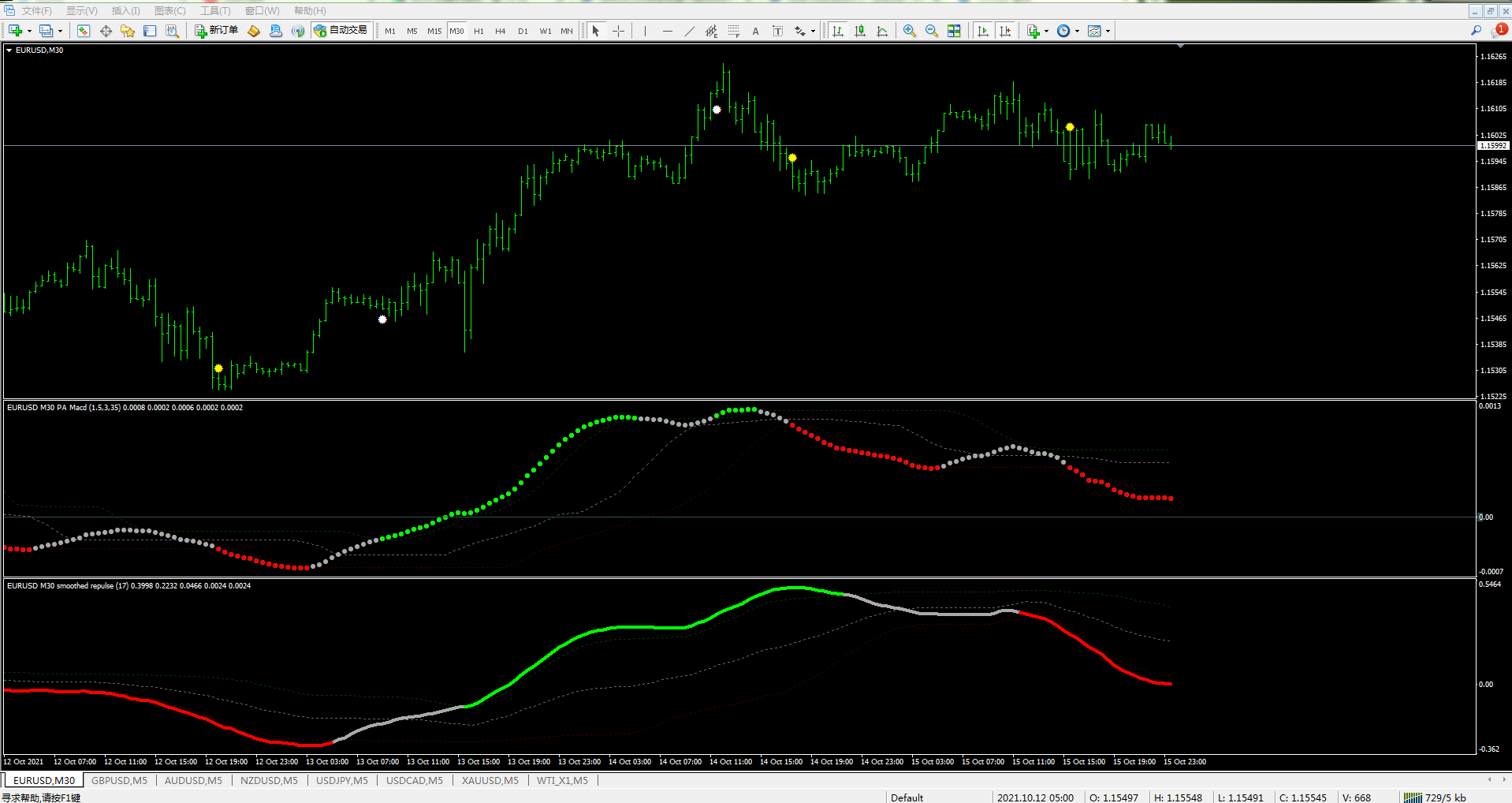1512x803 pixels.
Task: Select the H4 timeframe button
Action: click(x=500, y=31)
